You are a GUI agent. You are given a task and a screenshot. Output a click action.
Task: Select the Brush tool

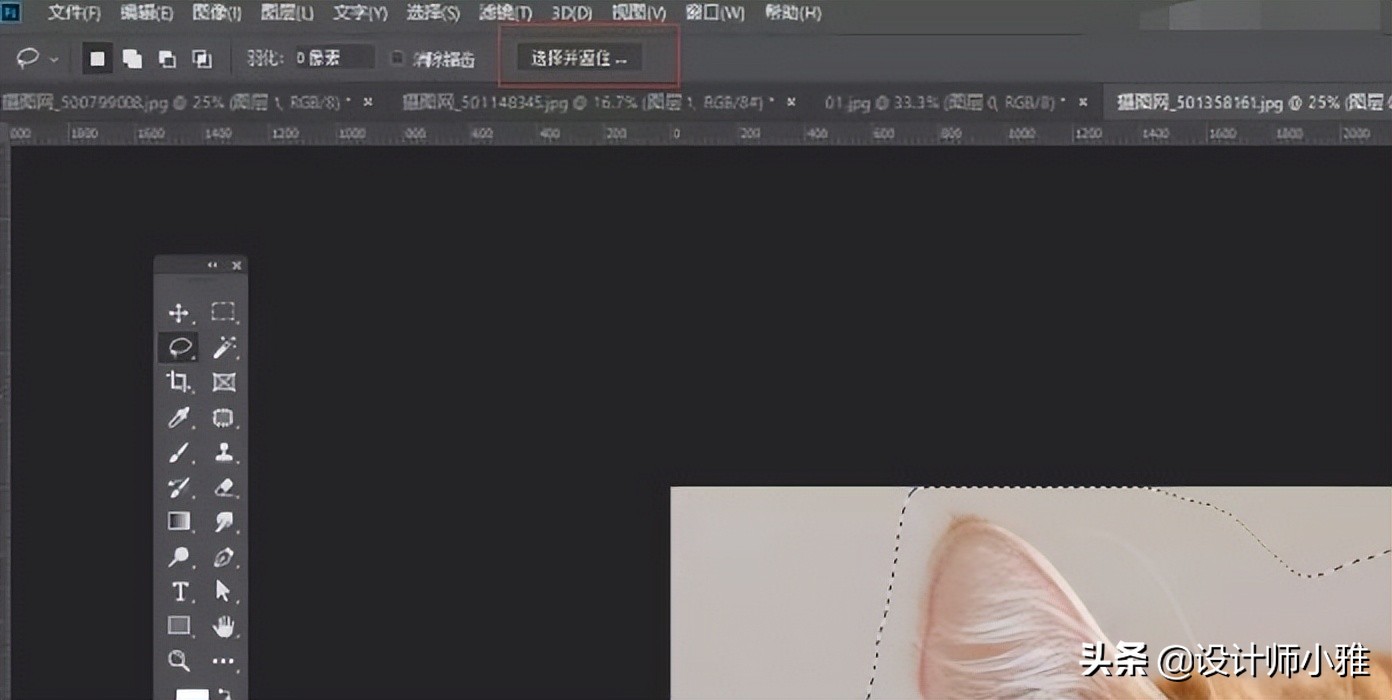coord(181,454)
